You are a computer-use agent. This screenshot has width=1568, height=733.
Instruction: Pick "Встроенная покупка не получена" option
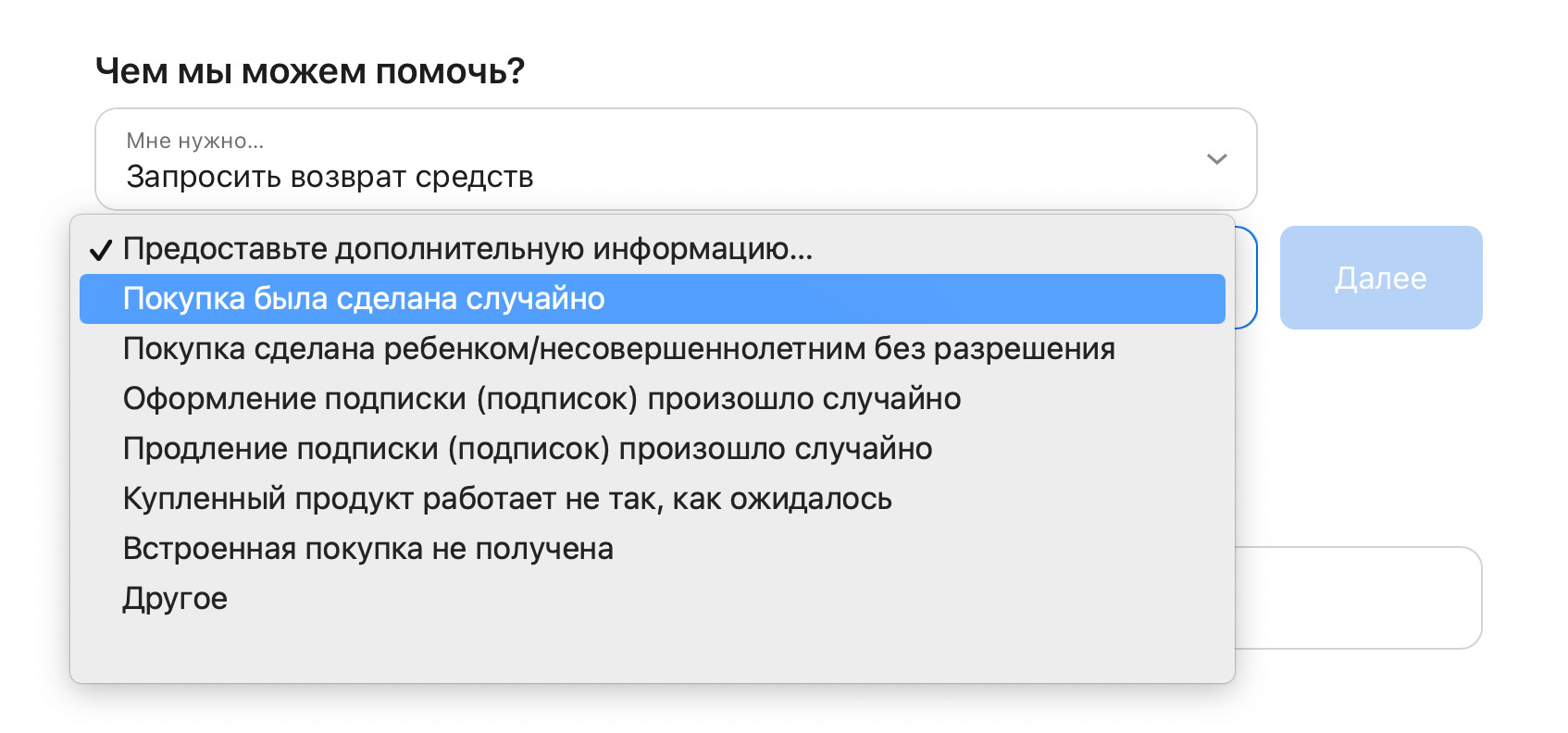(x=367, y=549)
